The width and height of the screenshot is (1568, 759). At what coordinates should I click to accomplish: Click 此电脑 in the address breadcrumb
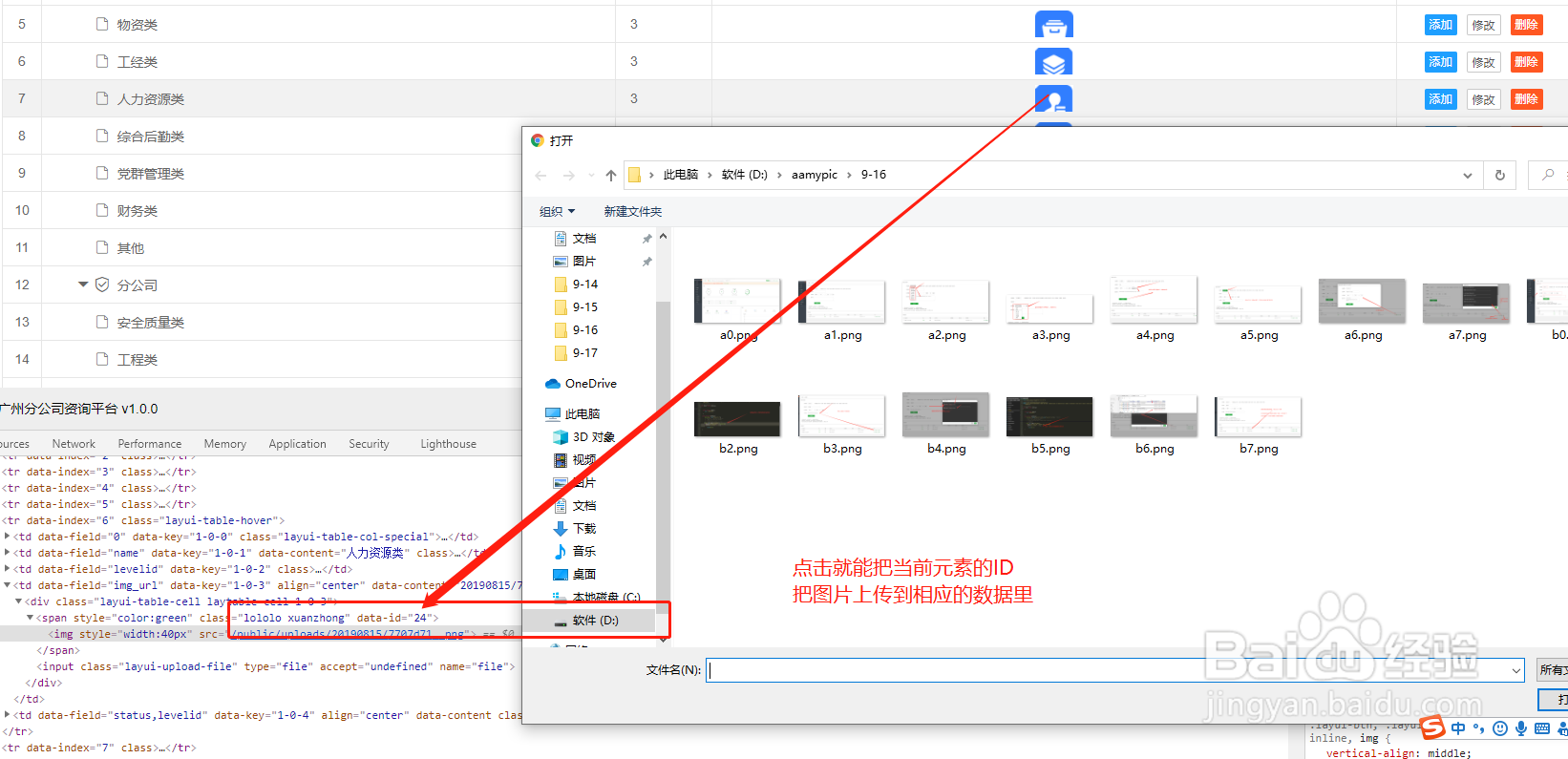point(681,175)
